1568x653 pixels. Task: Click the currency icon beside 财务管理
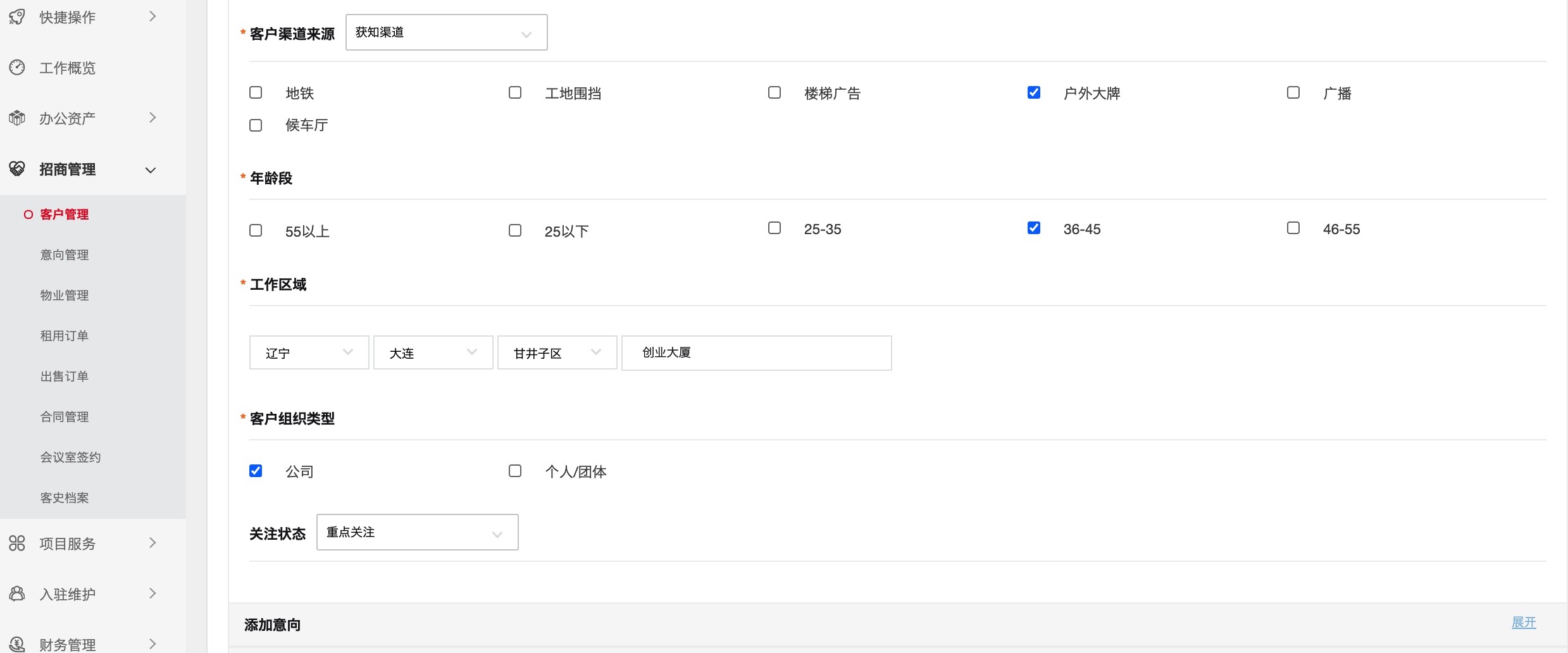pyautogui.click(x=17, y=644)
